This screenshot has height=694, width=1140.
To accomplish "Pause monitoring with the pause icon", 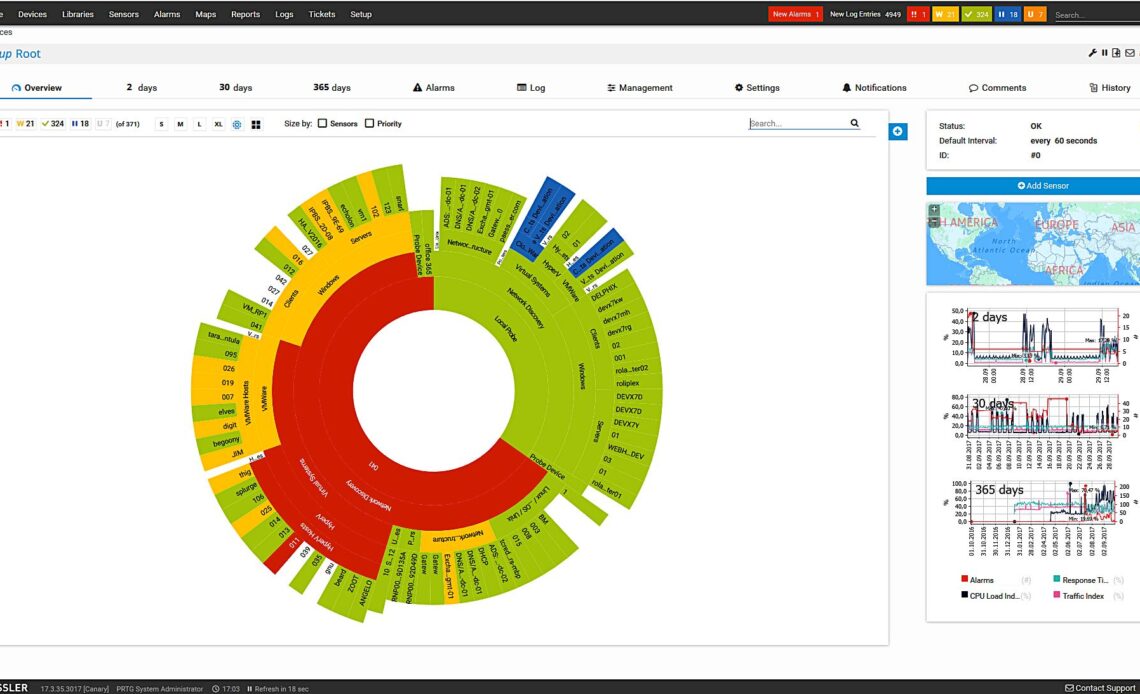I will 1104,53.
